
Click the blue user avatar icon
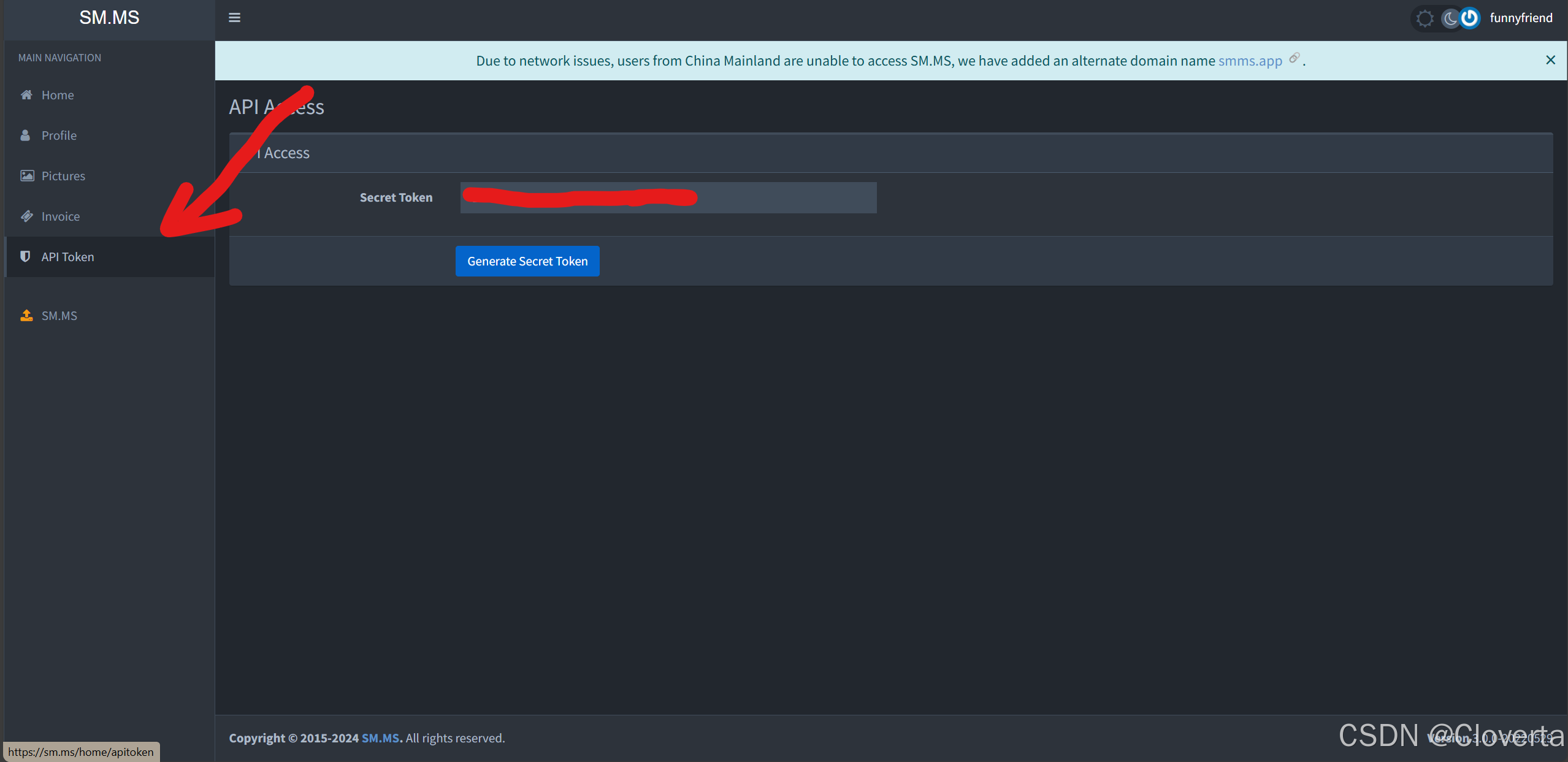1469,18
